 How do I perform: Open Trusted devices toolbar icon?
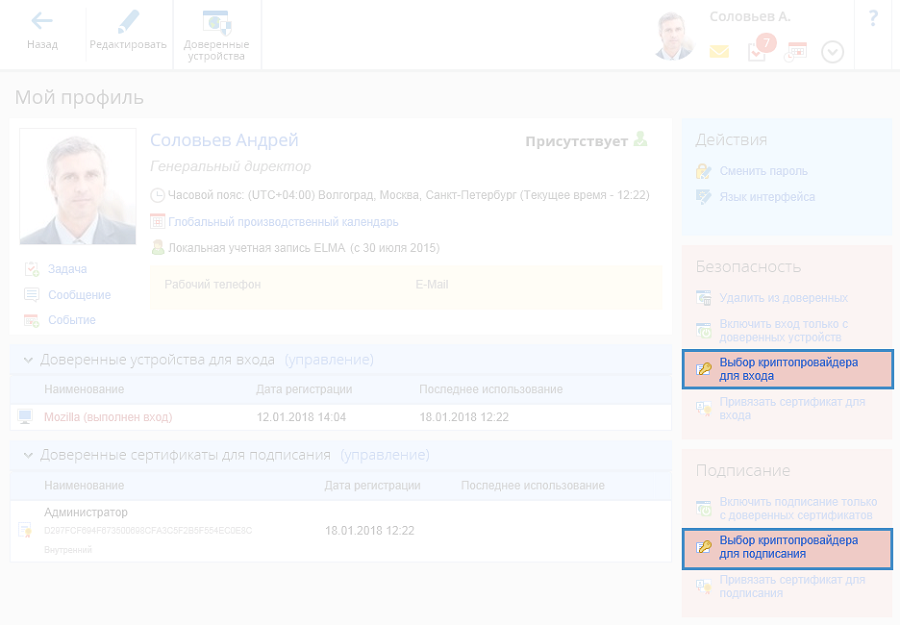click(216, 21)
